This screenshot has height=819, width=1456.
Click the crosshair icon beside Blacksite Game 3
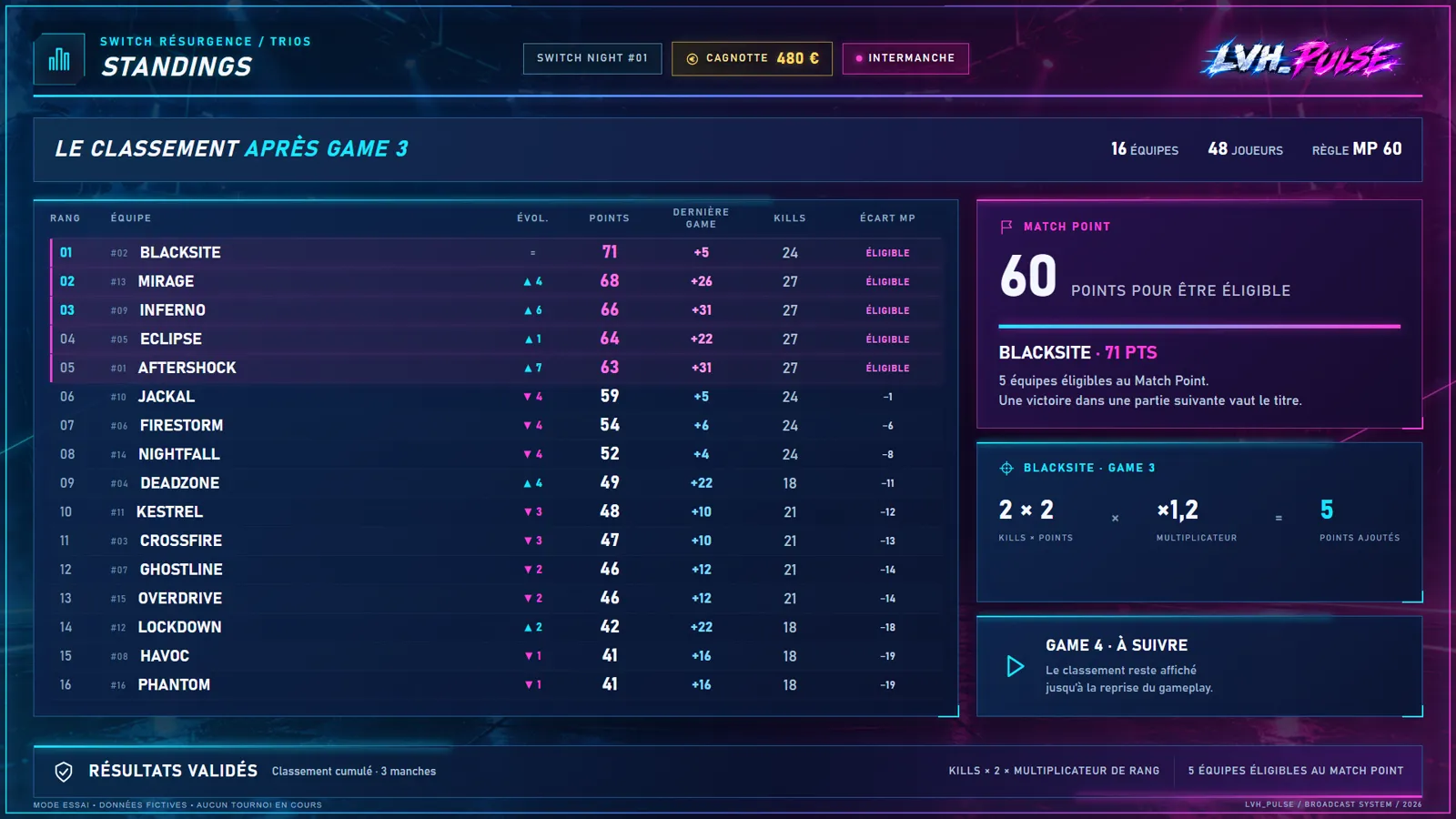tap(1006, 468)
